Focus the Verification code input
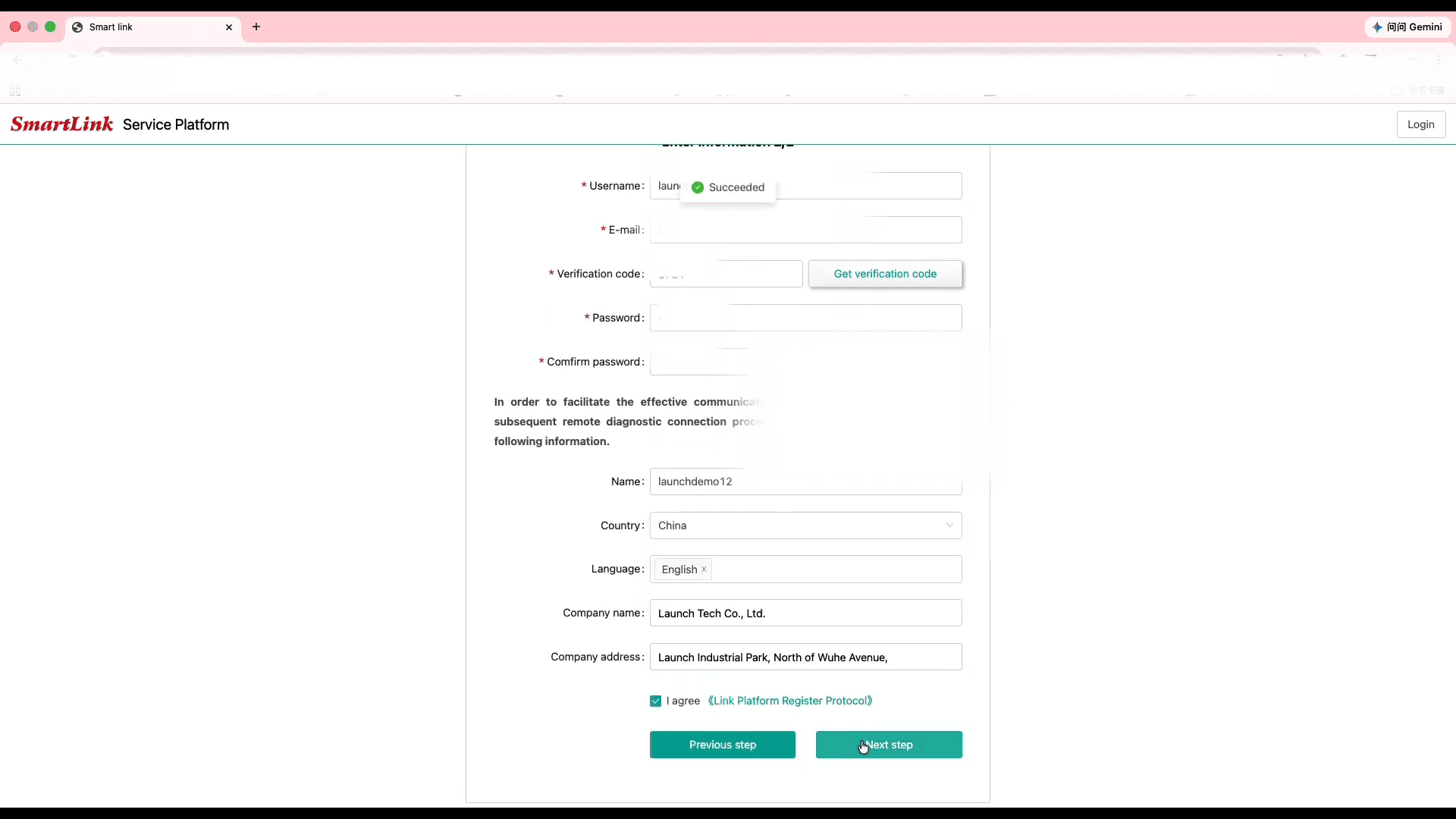 click(x=726, y=274)
